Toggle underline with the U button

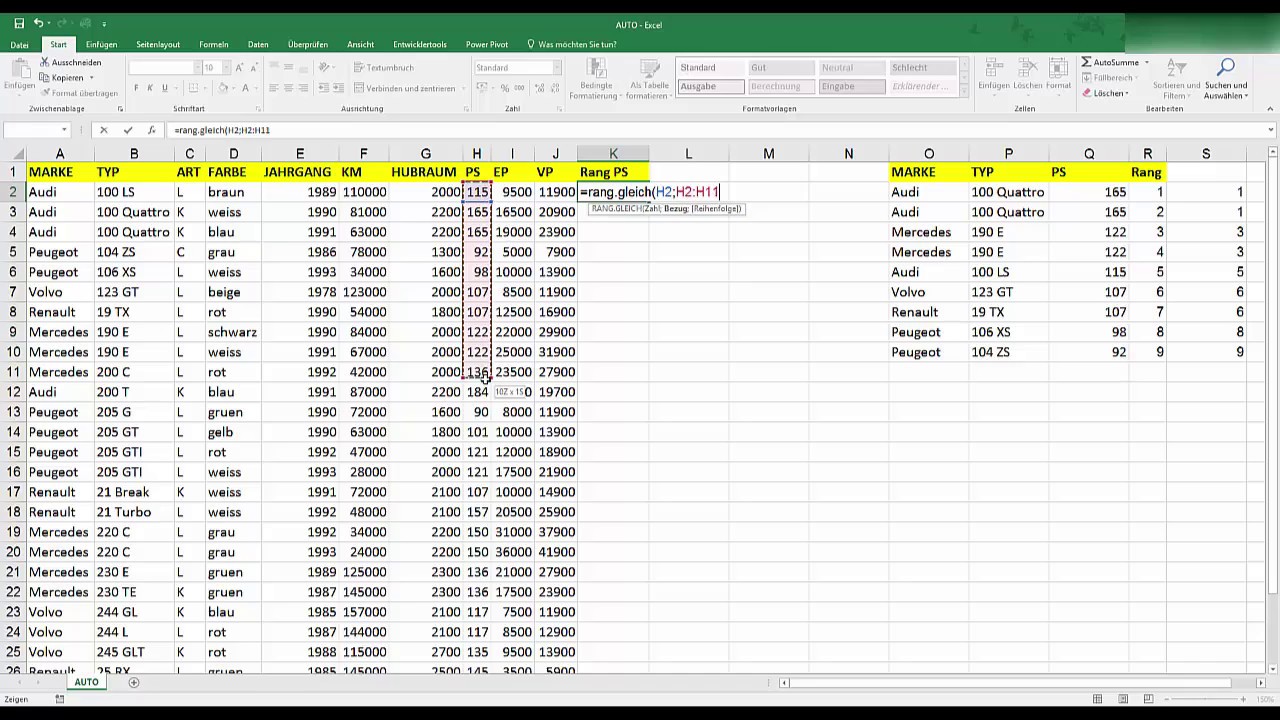pos(165,88)
